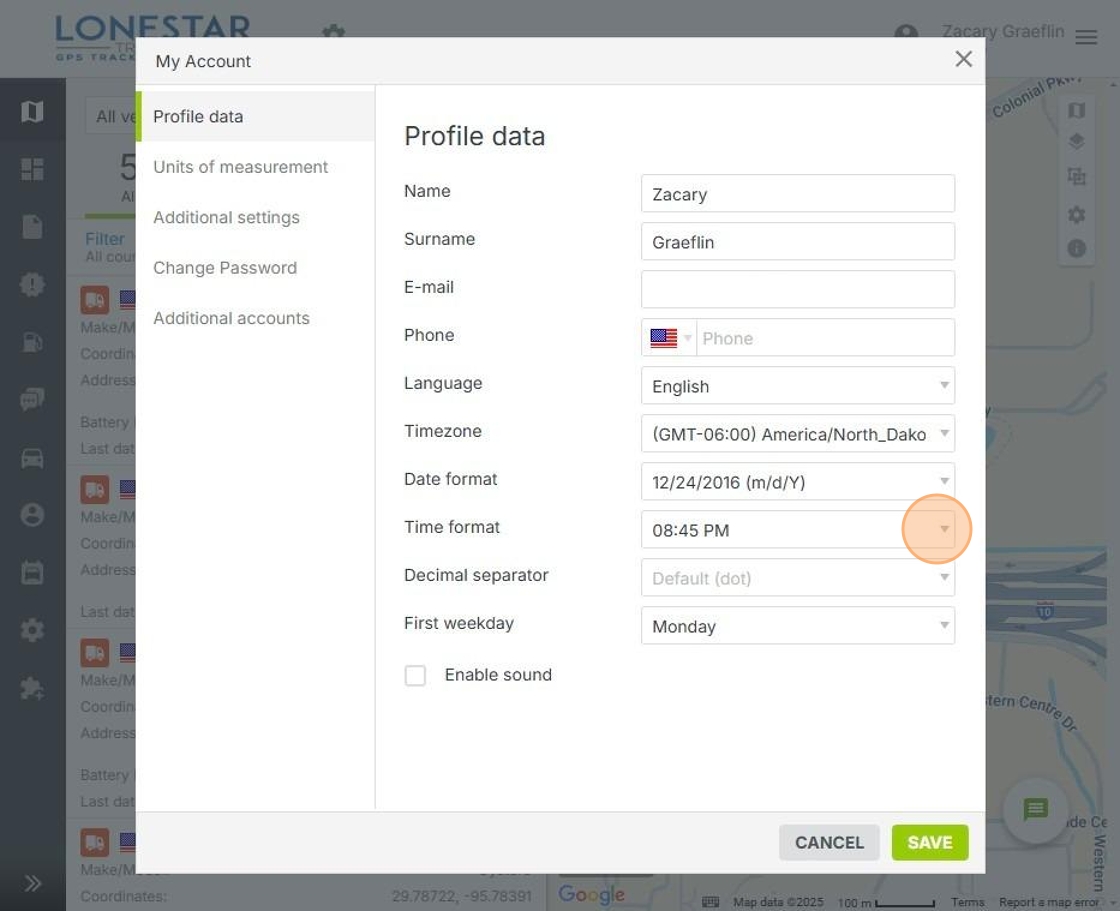Expand the sidebar with double chevron
The image size is (1120, 911).
tap(32, 883)
